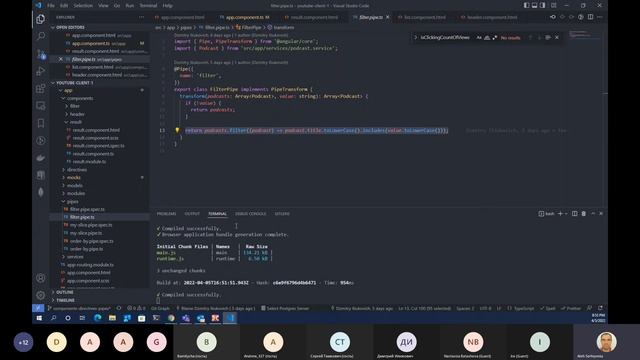
Task: Open the terminal launch profile dropdown
Action: click(566, 213)
